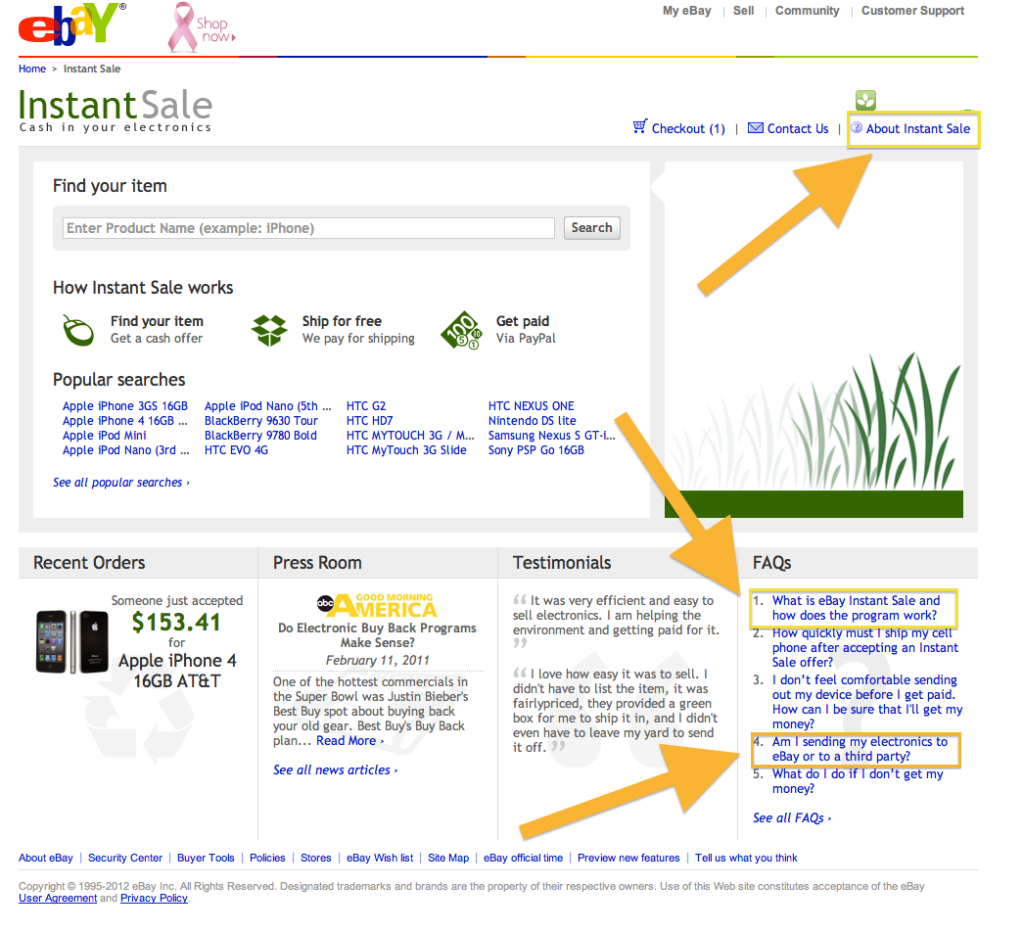Select Apple iPhone 4 16GB popular search

point(125,421)
